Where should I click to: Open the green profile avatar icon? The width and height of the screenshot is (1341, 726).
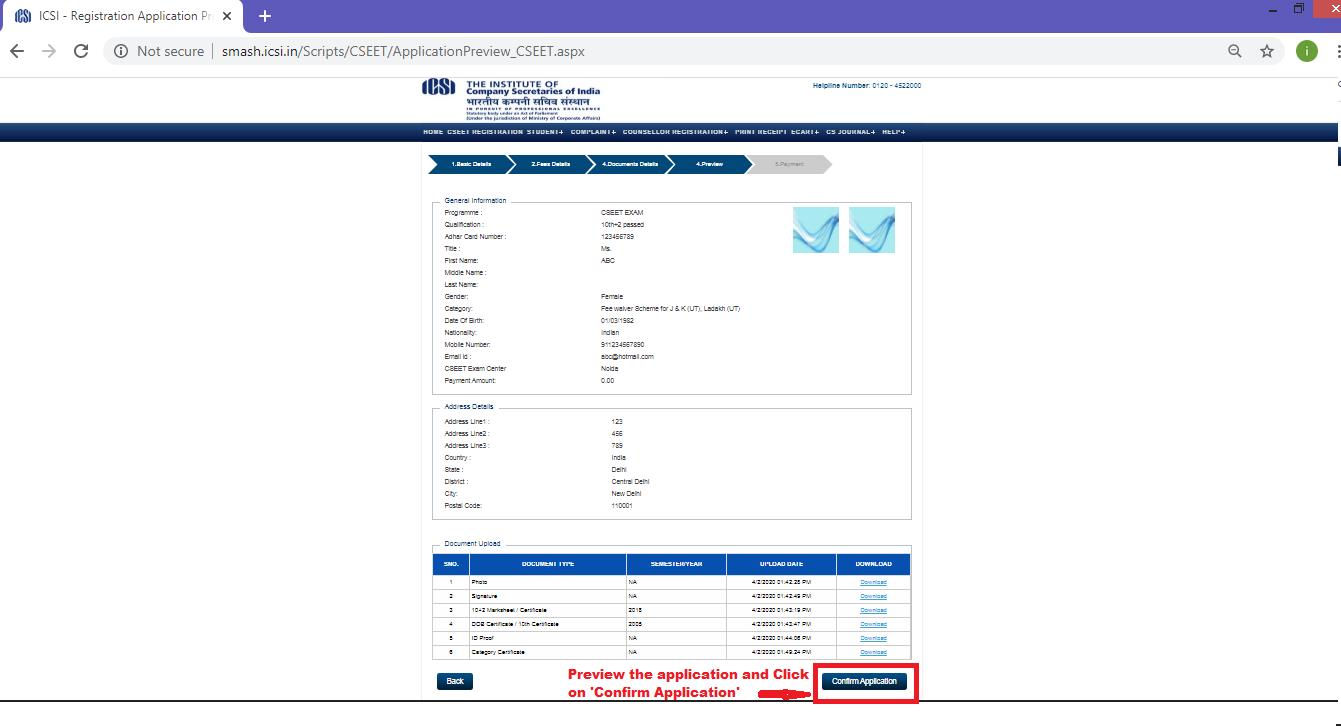pyautogui.click(x=1306, y=51)
